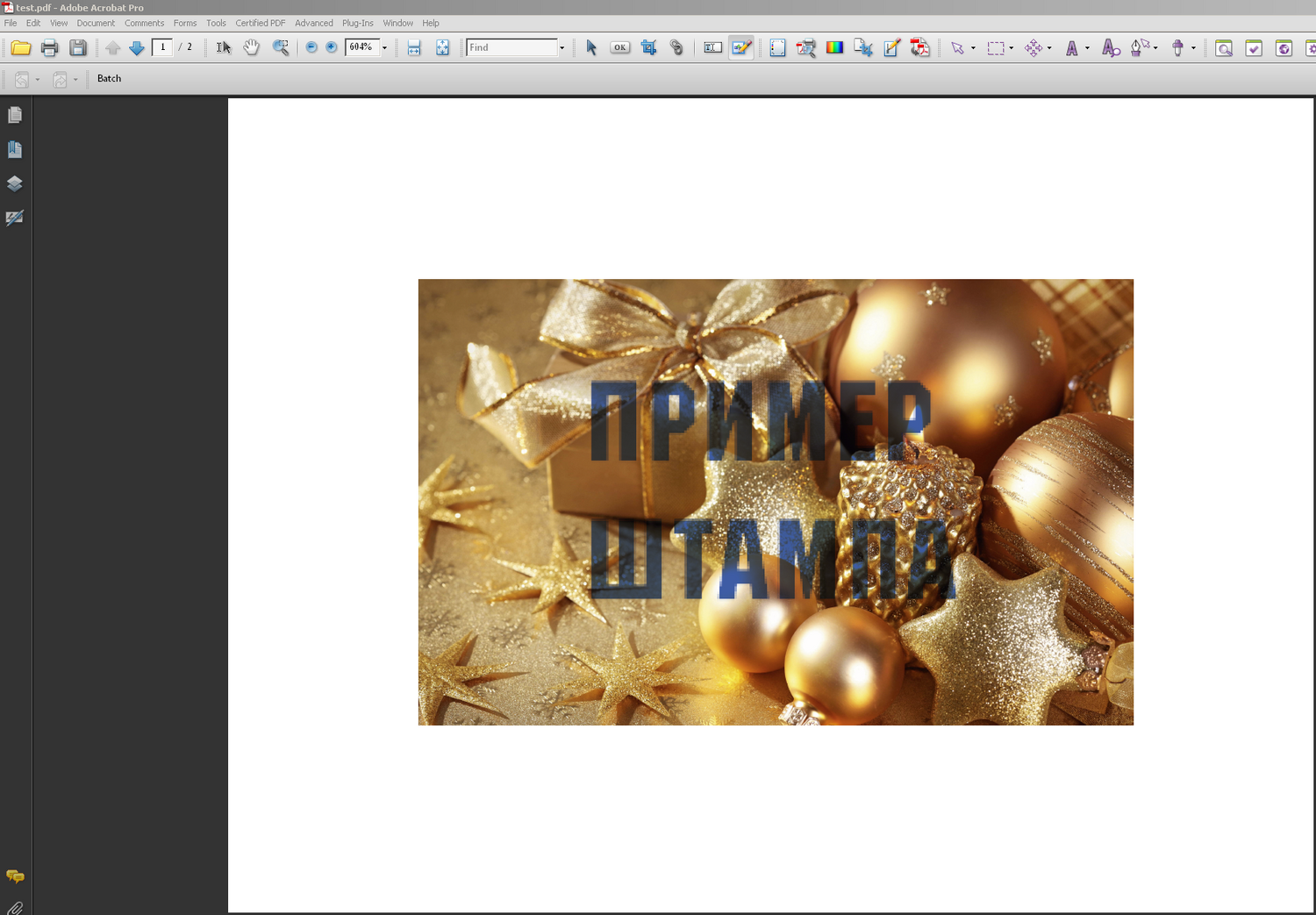Expand the dashed marquee tool dropdown
Image resolution: width=1316 pixels, height=915 pixels.
[1011, 48]
